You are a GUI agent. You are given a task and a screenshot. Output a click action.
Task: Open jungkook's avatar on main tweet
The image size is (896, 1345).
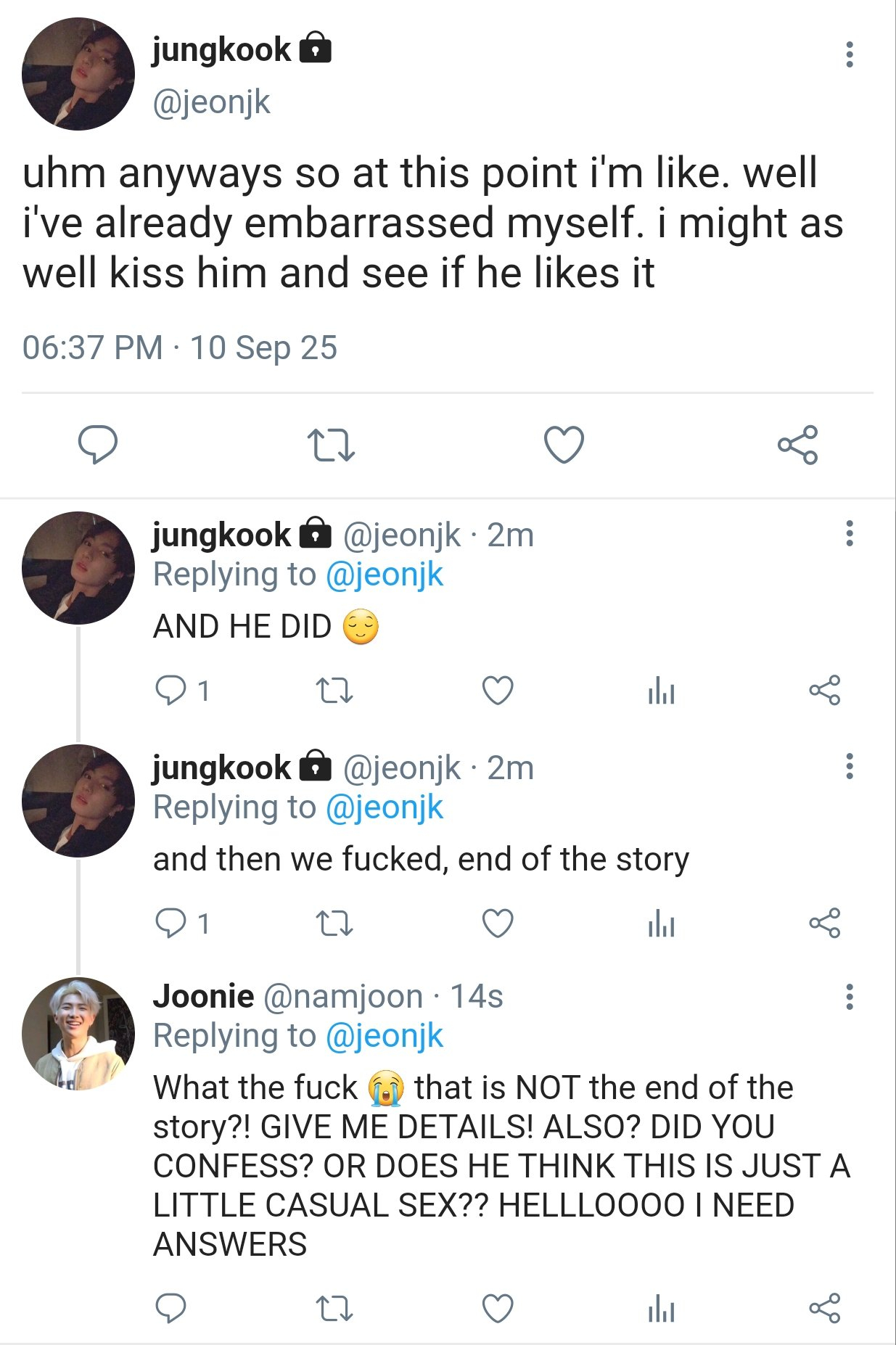point(78,74)
